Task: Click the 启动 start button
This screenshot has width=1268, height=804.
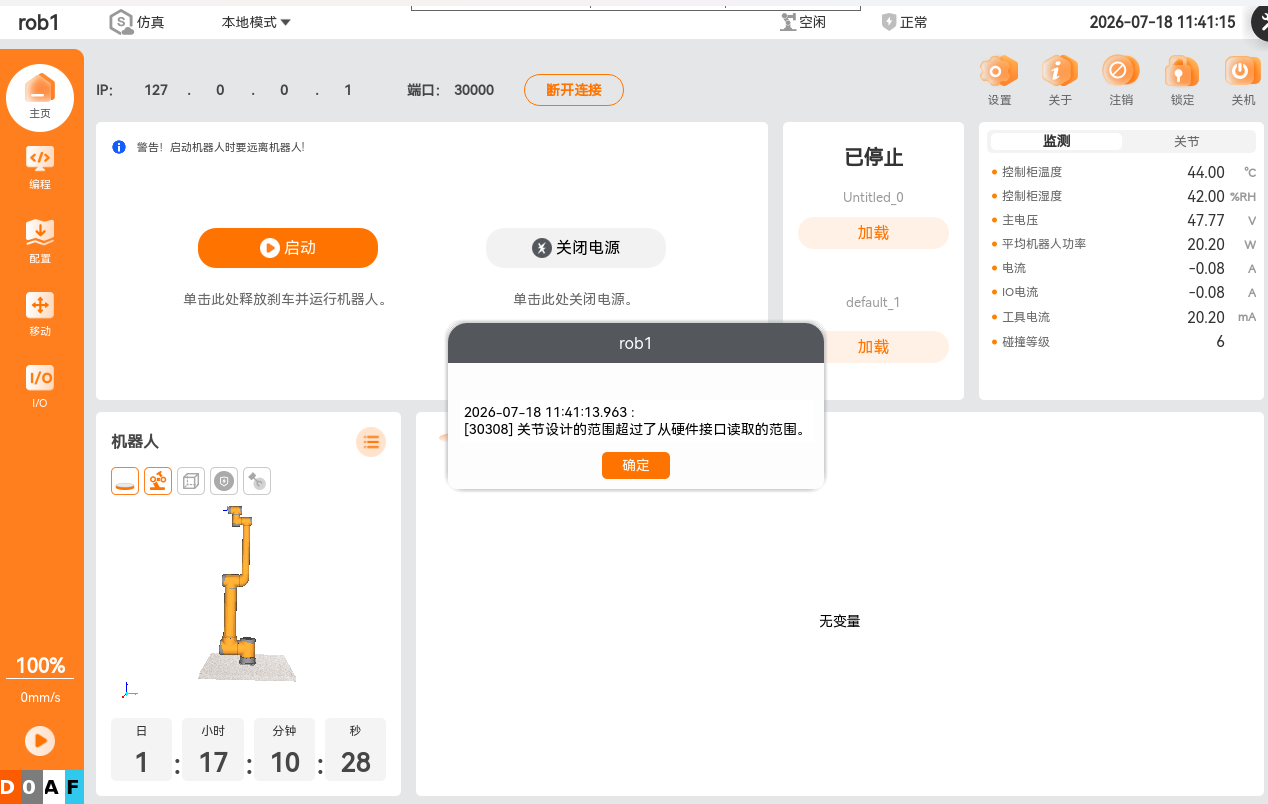Action: pos(288,248)
